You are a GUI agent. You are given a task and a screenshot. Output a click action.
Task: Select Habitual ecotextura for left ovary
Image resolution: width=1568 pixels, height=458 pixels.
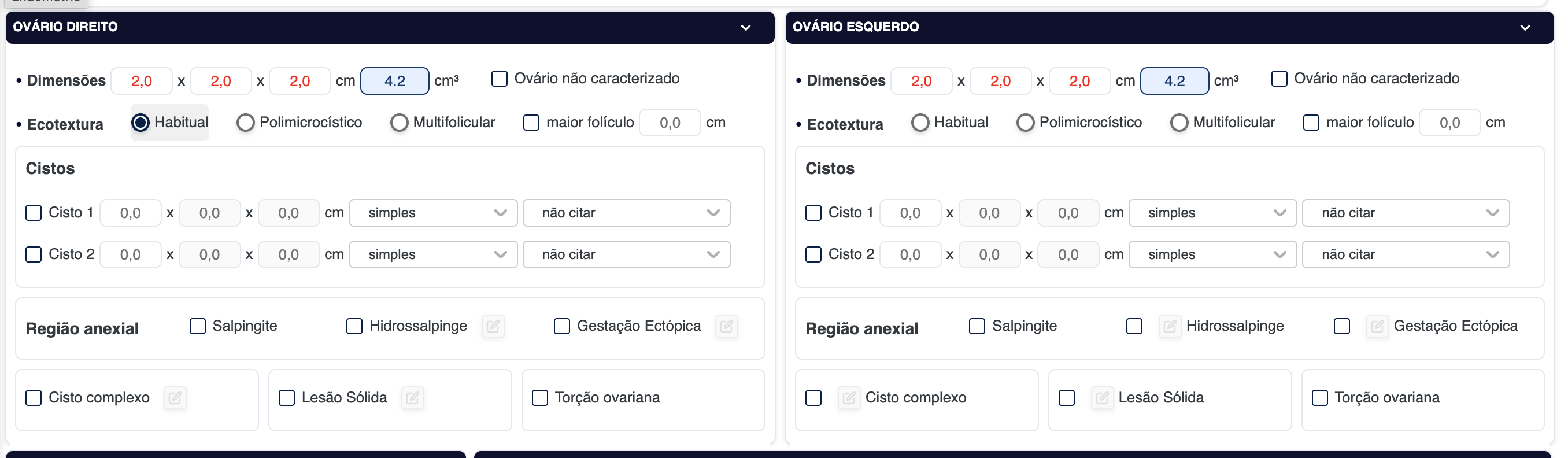click(920, 123)
